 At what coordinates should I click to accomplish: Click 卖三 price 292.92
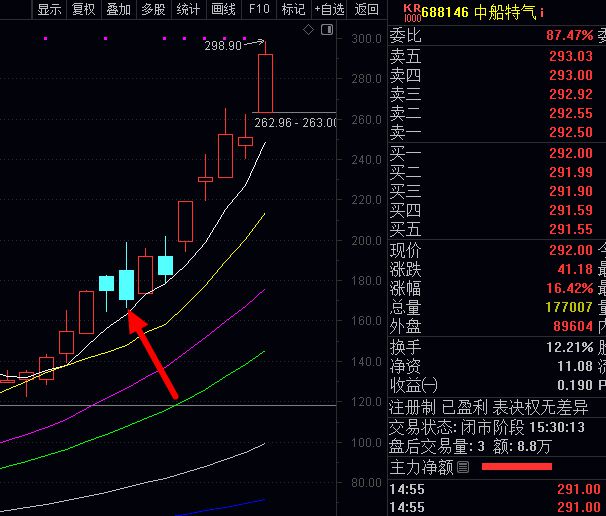pyautogui.click(x=571, y=94)
